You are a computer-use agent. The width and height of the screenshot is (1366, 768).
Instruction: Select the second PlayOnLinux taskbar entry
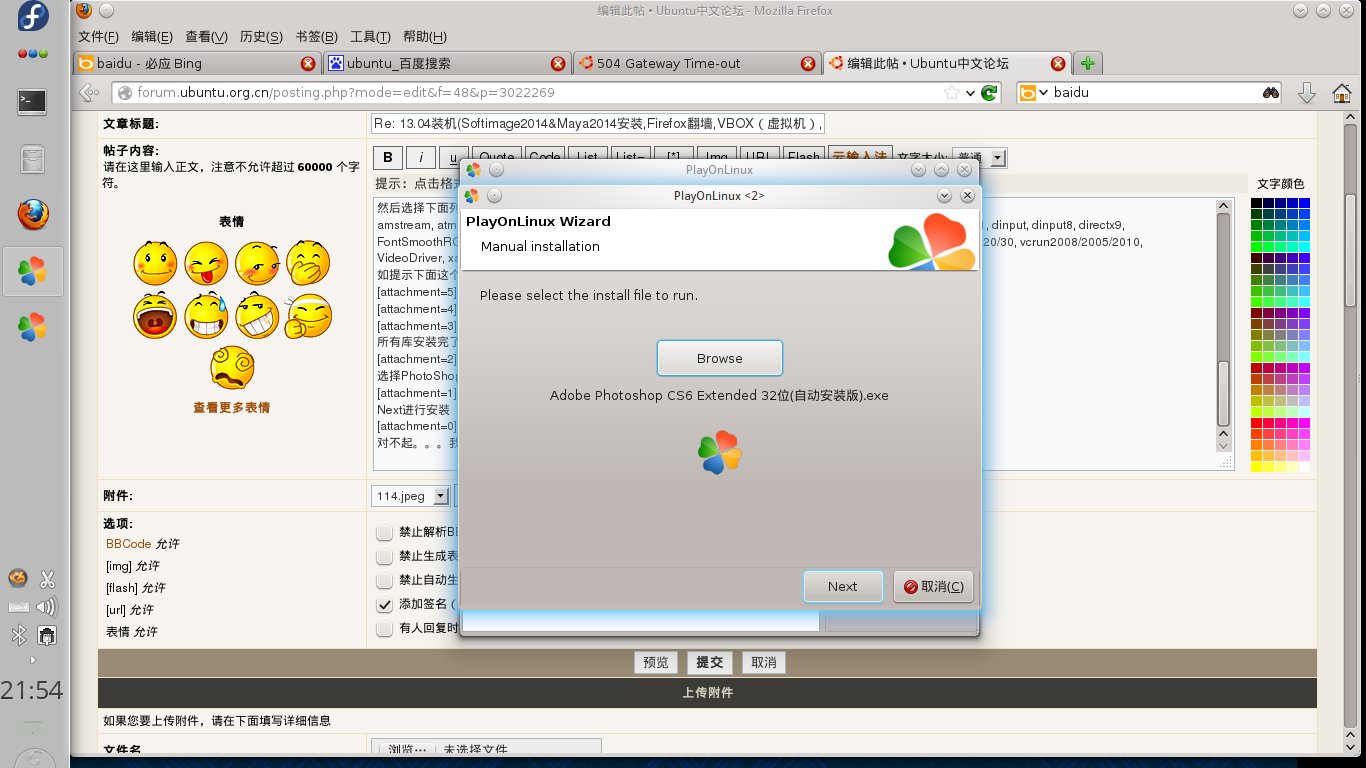tap(33, 326)
